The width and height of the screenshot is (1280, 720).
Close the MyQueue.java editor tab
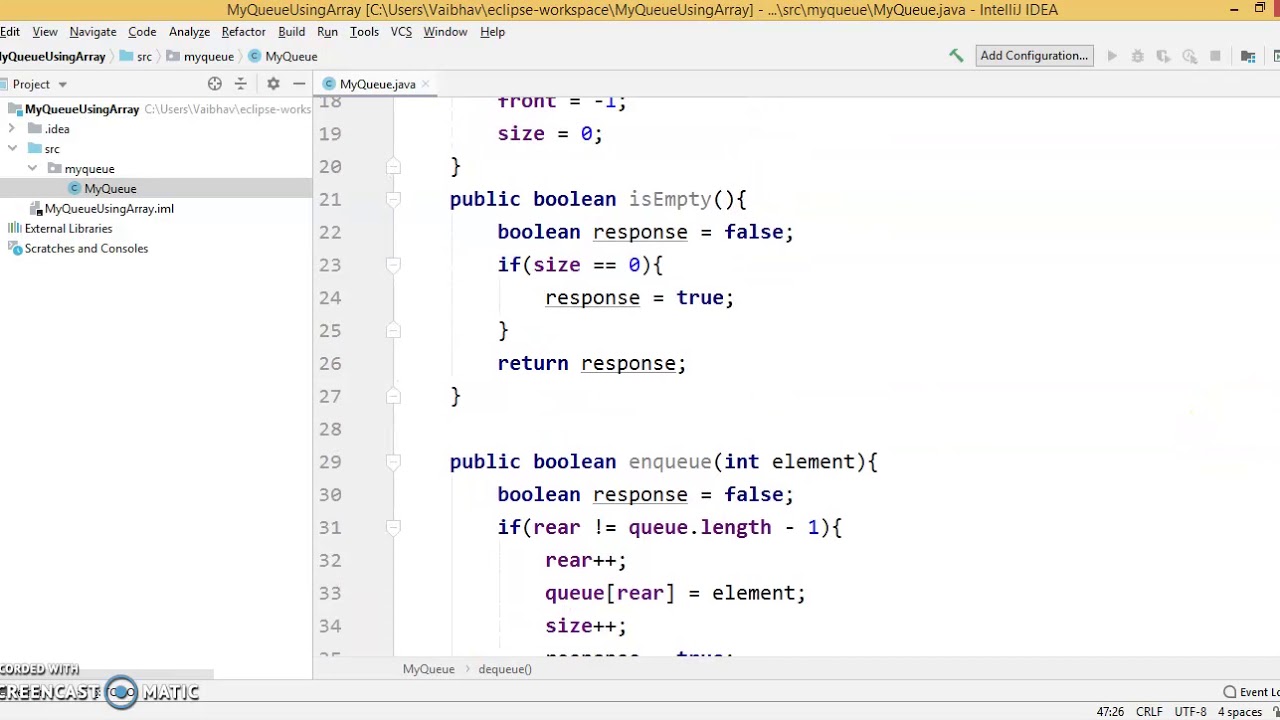pyautogui.click(x=425, y=84)
